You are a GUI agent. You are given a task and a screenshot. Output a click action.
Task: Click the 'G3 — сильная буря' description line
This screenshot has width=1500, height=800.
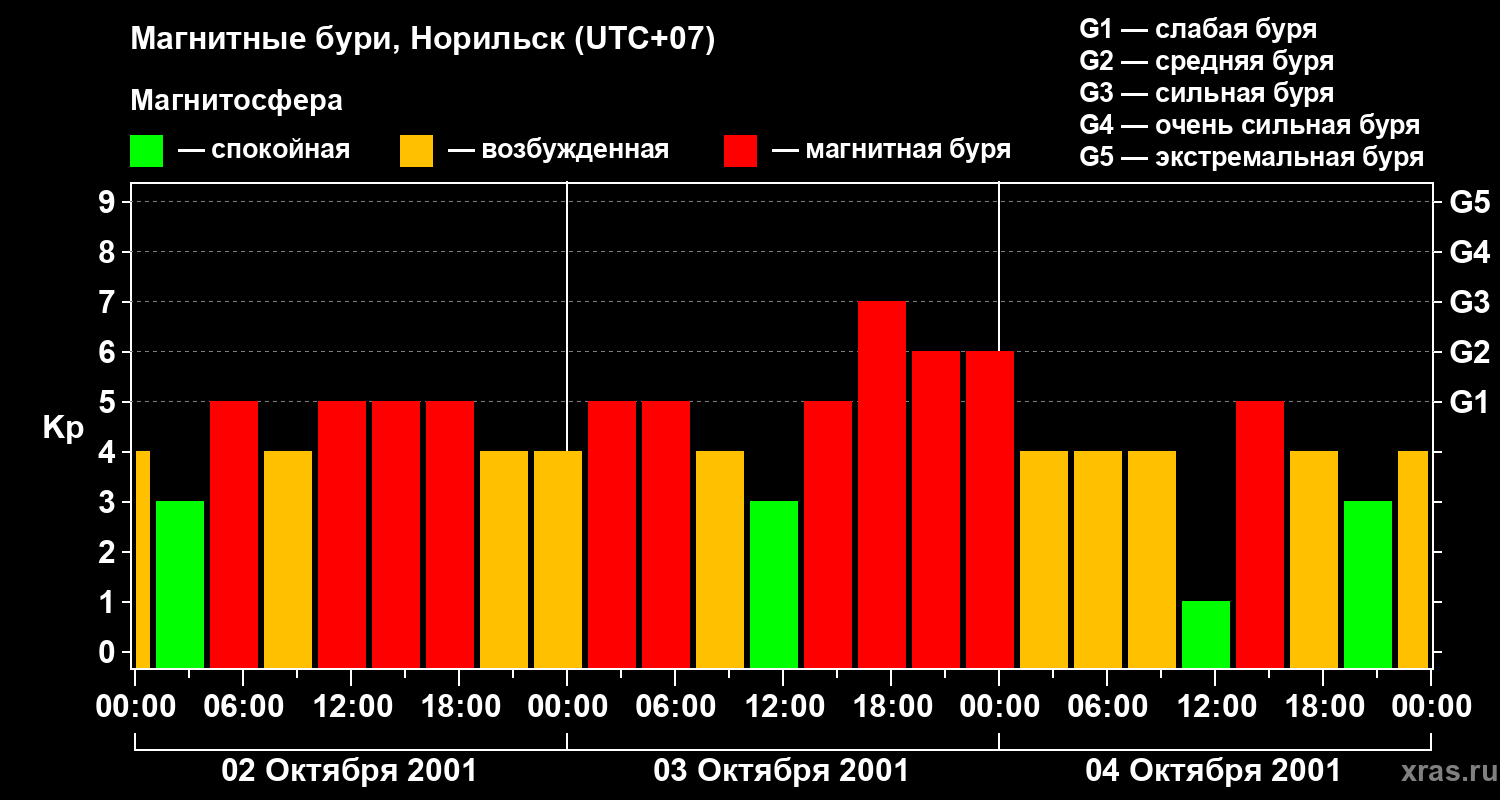coord(1206,93)
